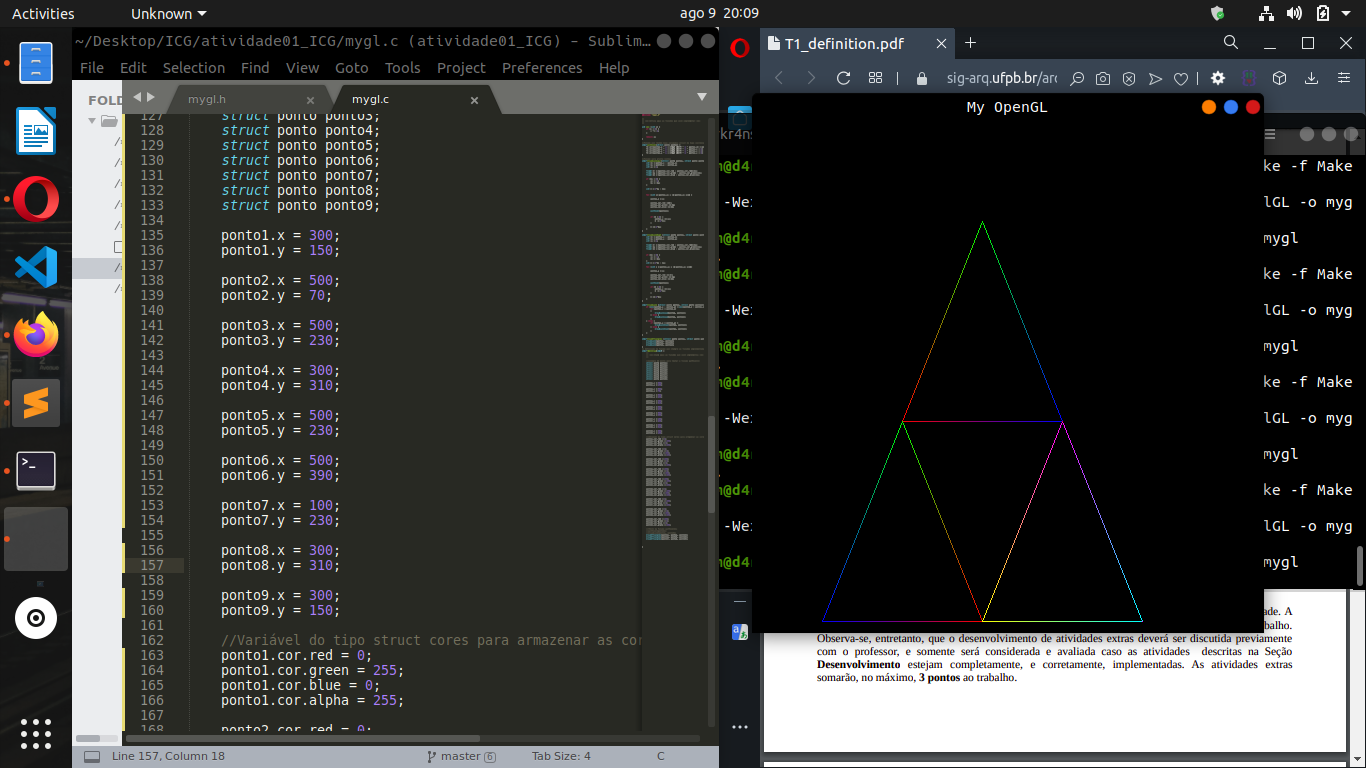
Task: Open the Selection menu
Action: click(x=194, y=68)
